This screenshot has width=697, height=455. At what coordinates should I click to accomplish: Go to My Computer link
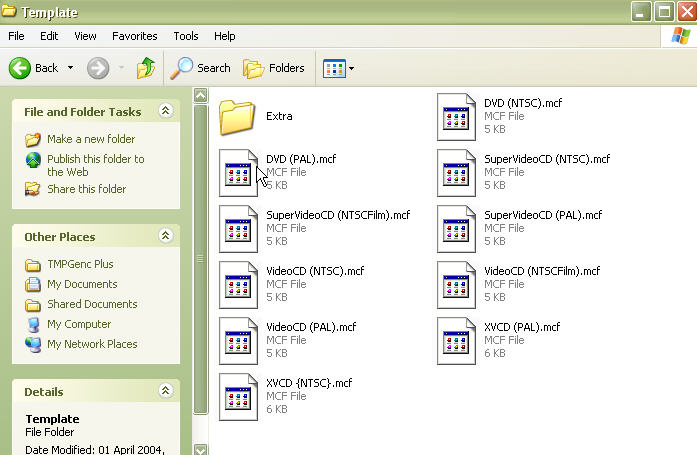79,324
